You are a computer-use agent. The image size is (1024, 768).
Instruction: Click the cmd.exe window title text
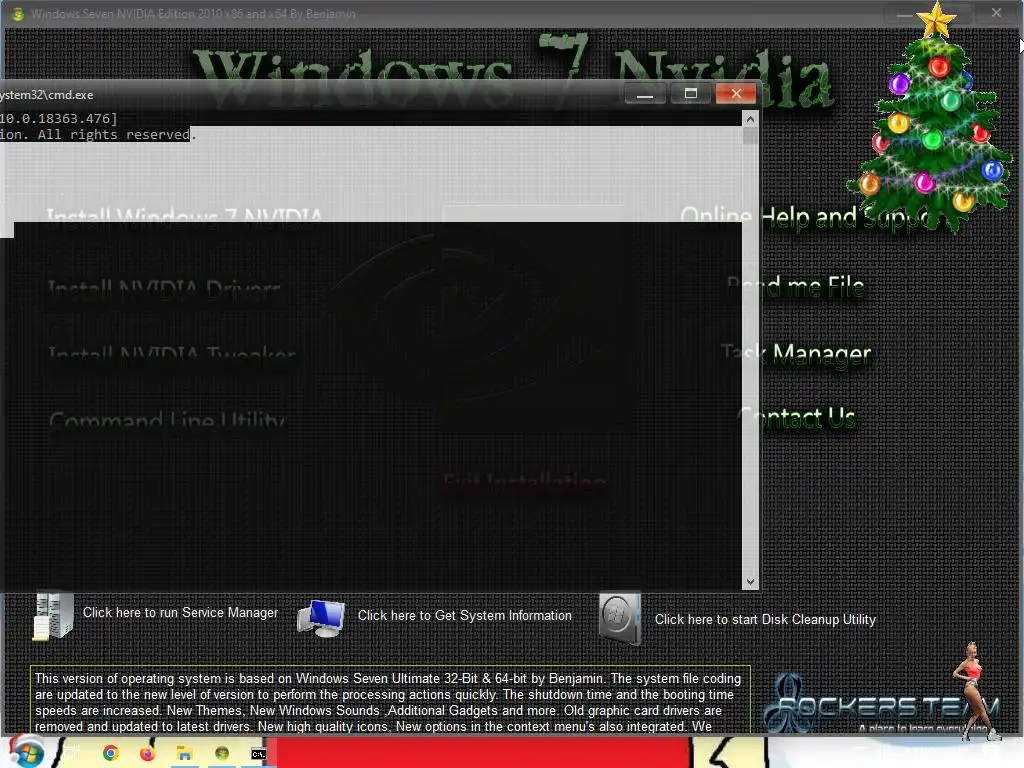[46, 95]
